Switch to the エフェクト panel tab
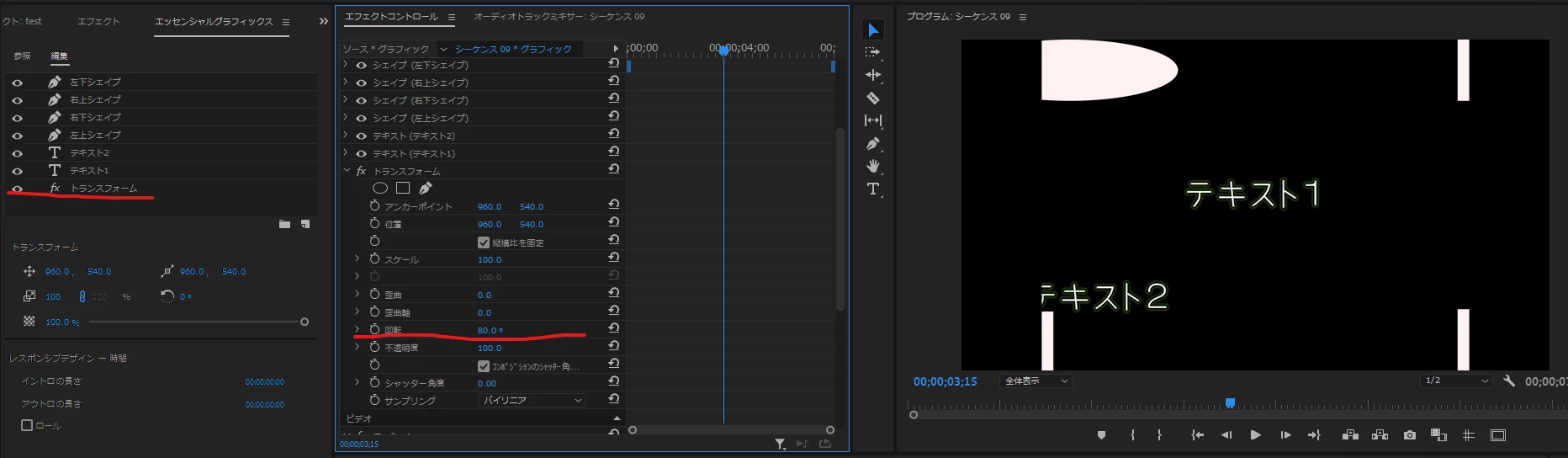Viewport: 1568px width, 458px height. tap(98, 21)
